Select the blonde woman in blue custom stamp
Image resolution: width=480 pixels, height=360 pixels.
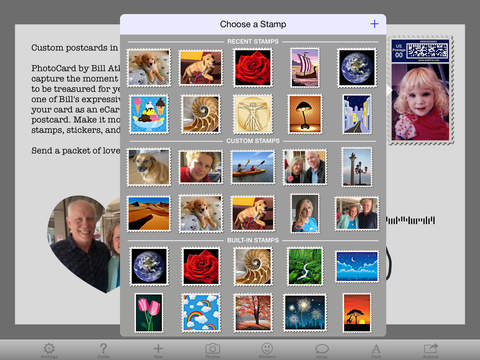(x=305, y=213)
